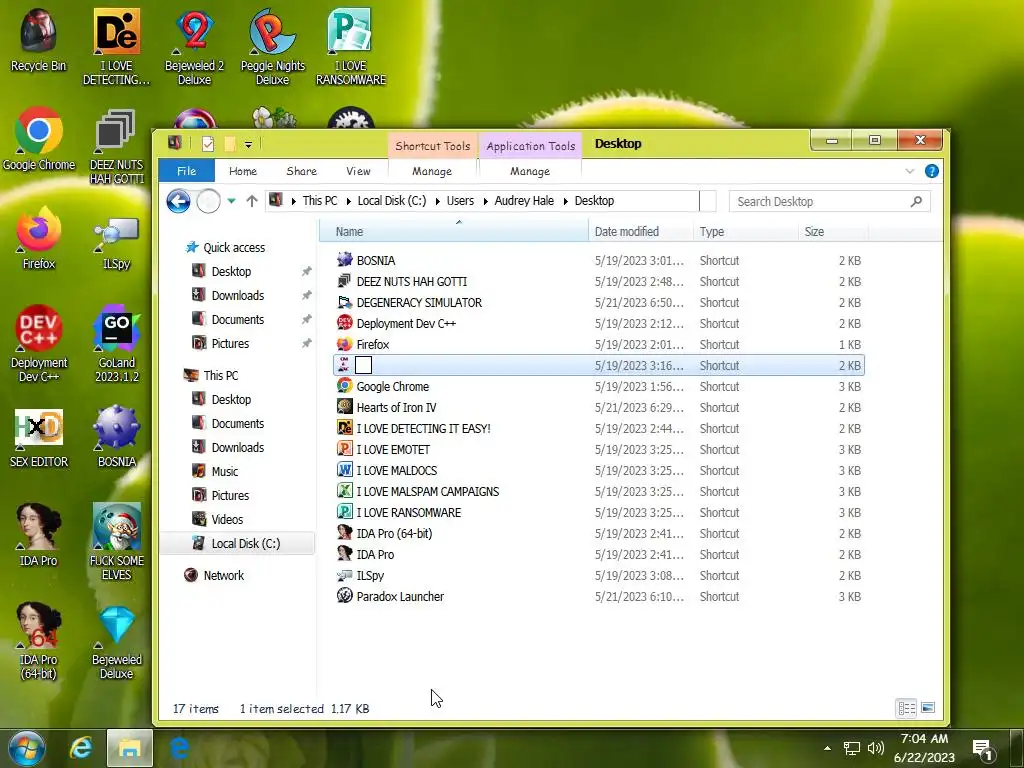Select the Firefox desktop icon
The height and width of the screenshot is (768, 1024).
[x=39, y=238]
